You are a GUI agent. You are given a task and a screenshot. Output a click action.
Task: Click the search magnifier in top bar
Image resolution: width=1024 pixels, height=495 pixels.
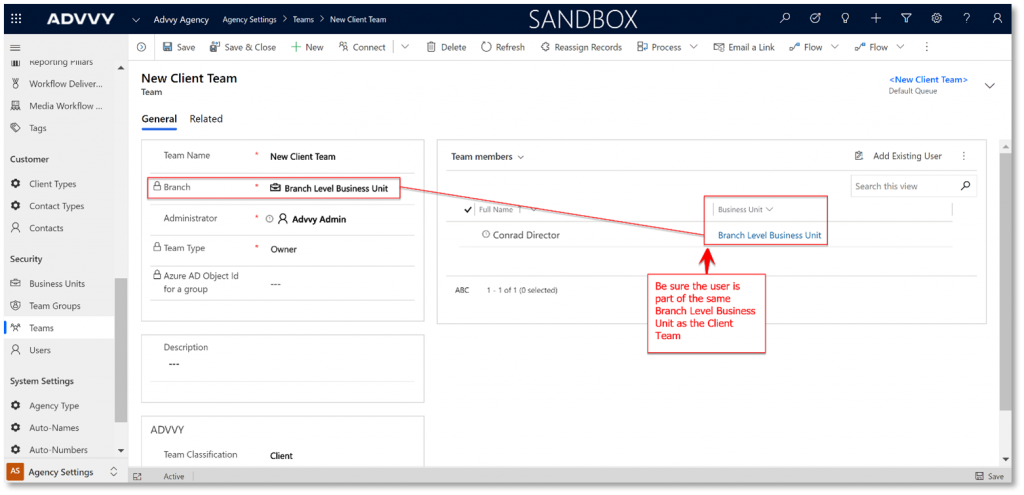pos(785,18)
